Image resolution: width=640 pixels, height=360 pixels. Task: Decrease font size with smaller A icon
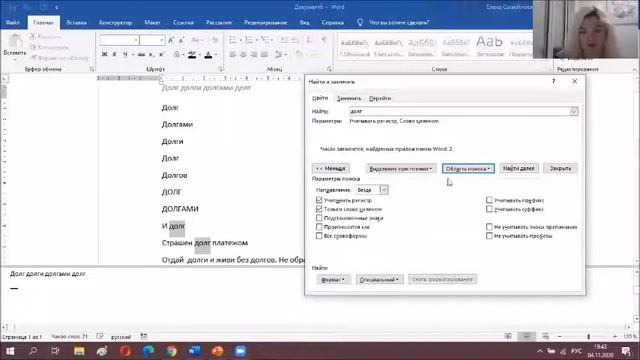181,40
